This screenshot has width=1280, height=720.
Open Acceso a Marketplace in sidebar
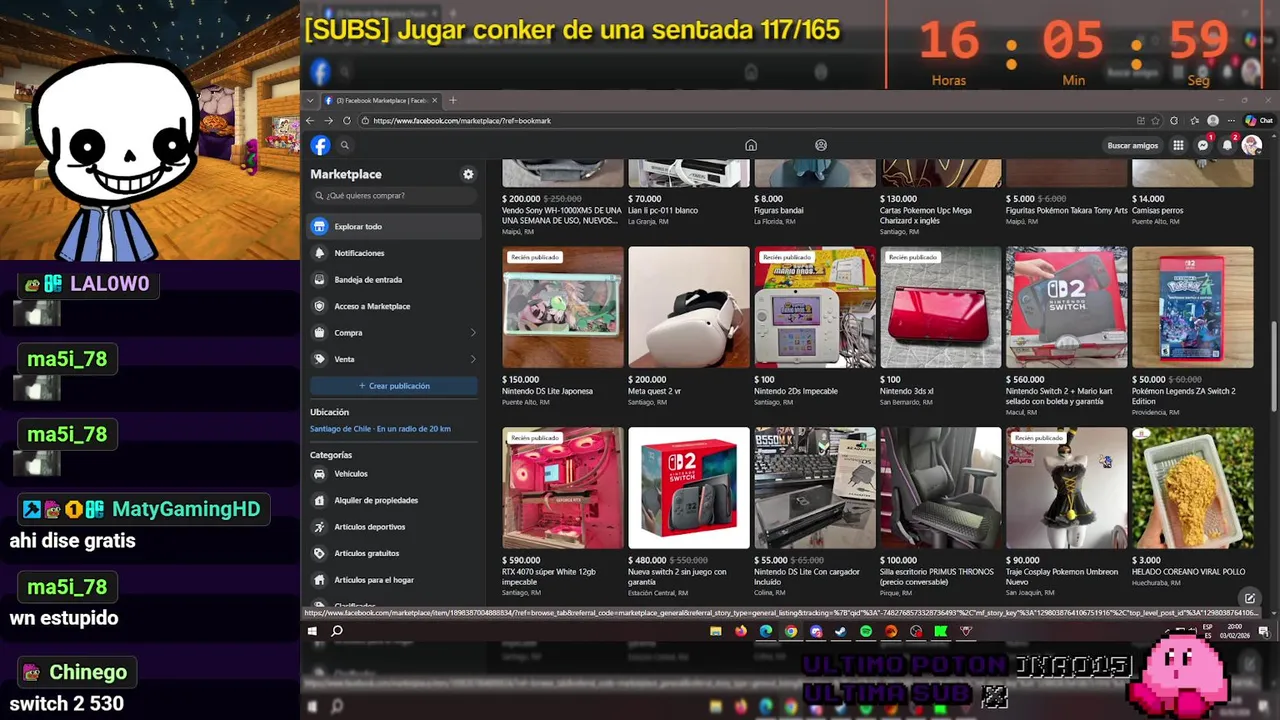(395, 306)
